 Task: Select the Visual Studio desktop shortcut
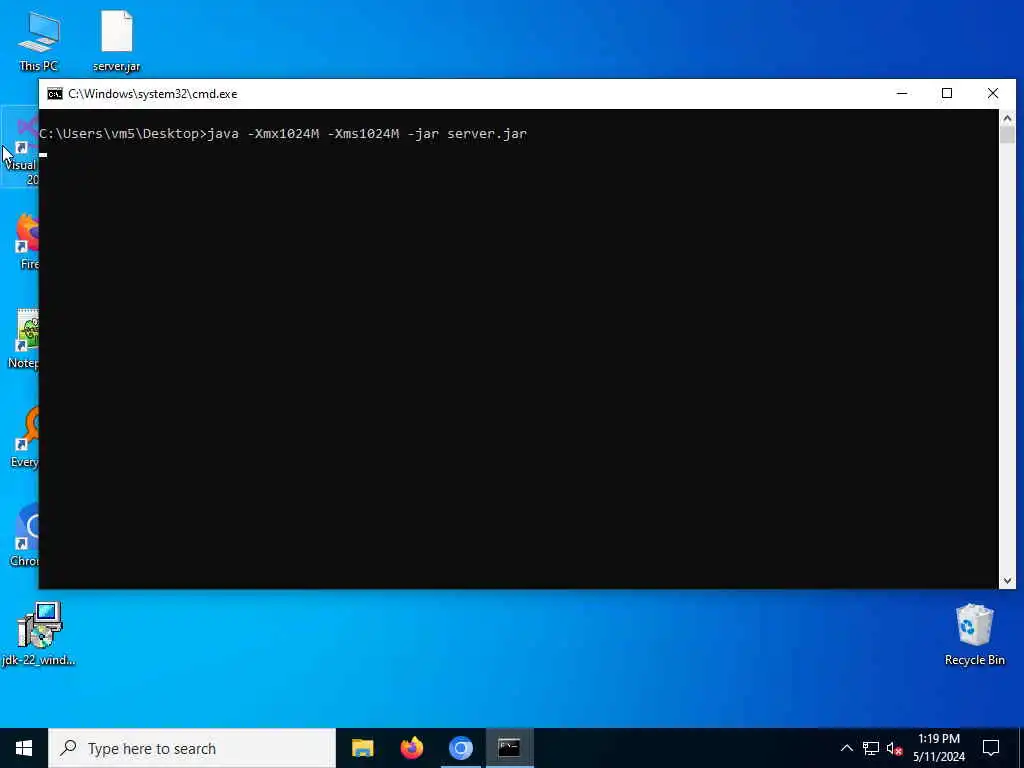click(20, 148)
